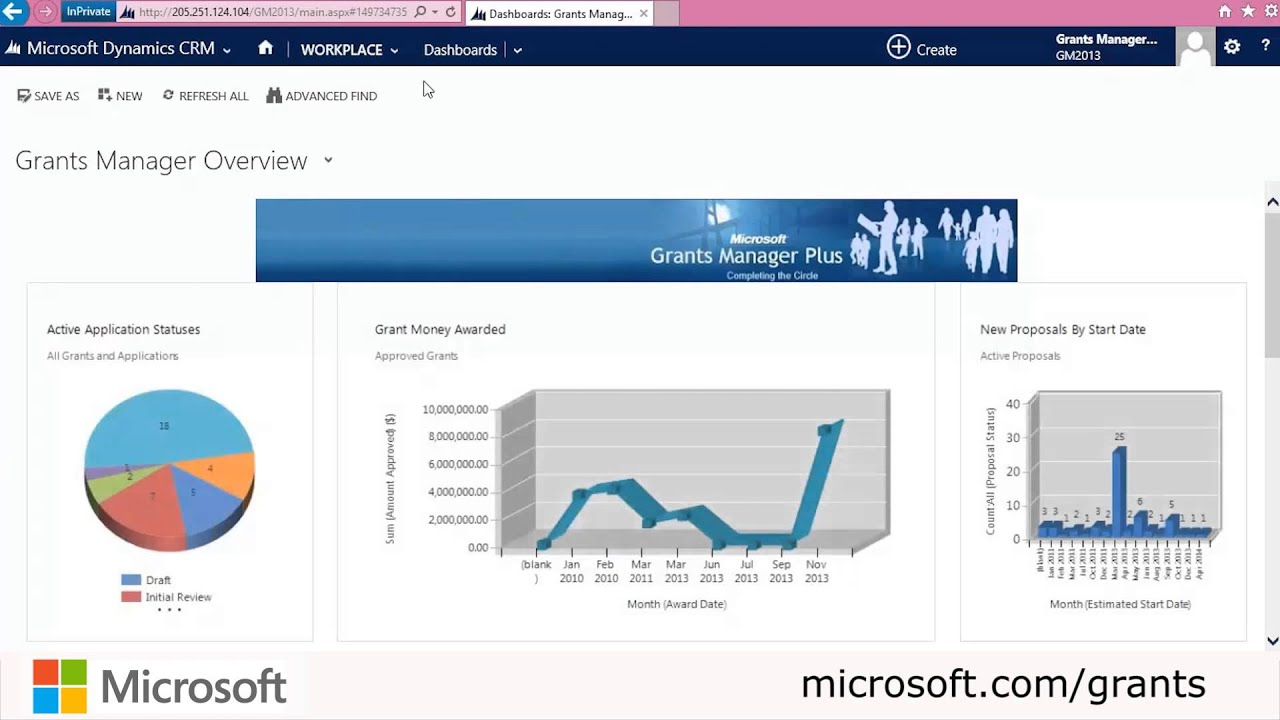Screen dimensions: 1280x720
Task: Click the All Grants and Applications subtitle
Action: coord(112,356)
